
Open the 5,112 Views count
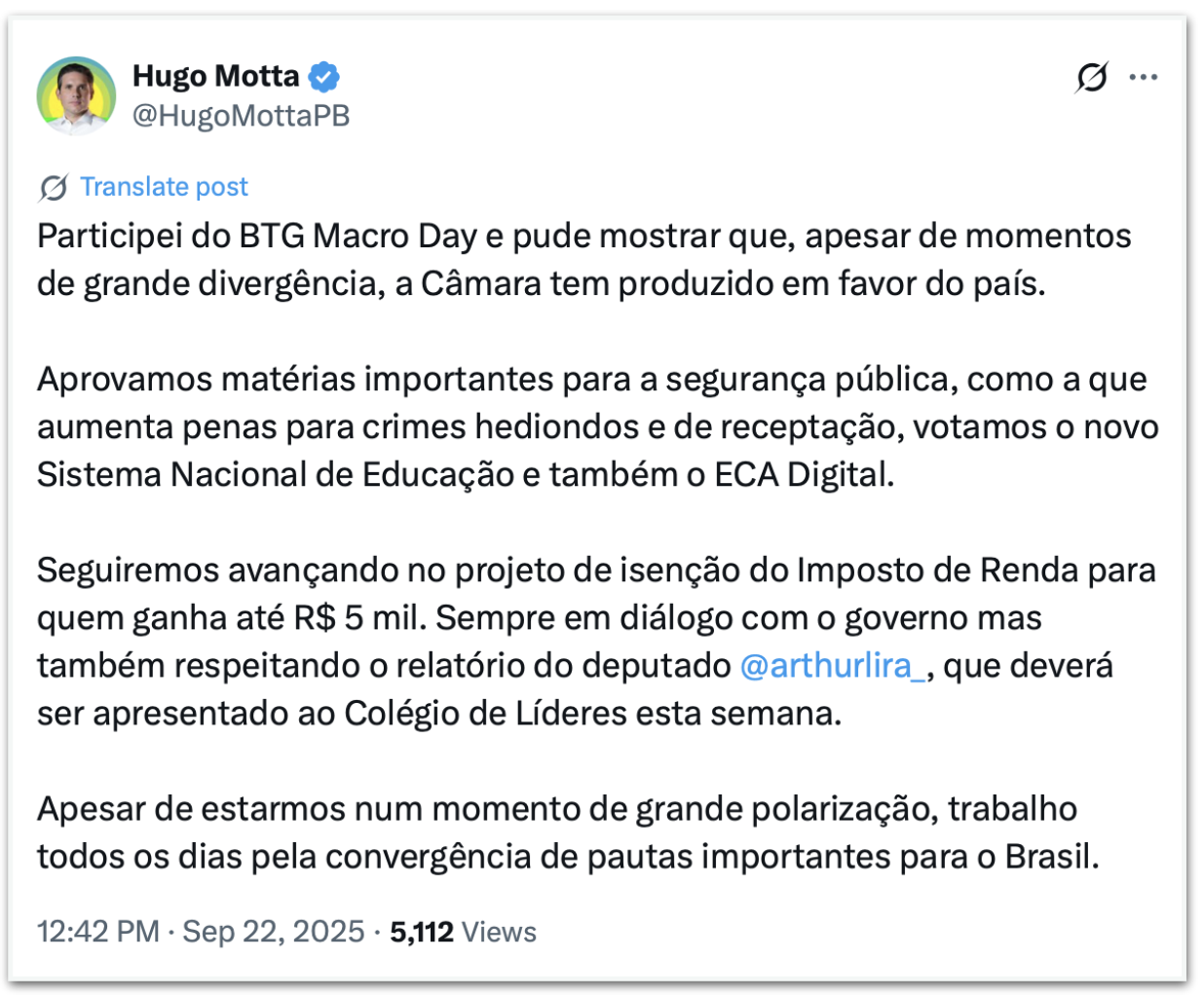[463, 932]
